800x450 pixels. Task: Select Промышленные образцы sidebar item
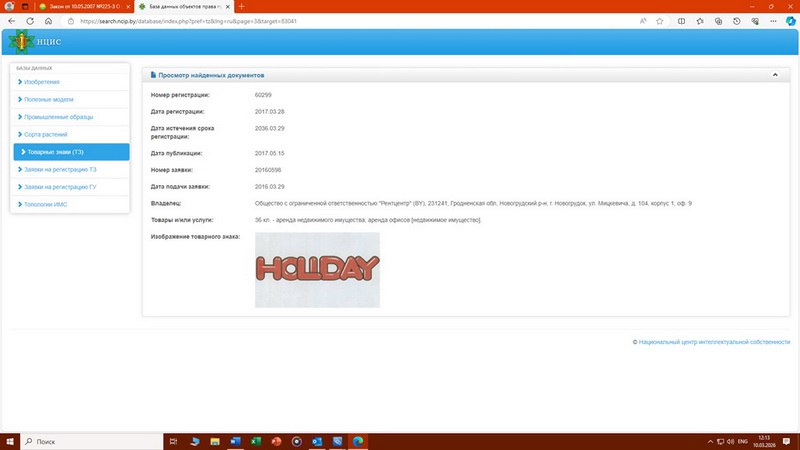57,117
